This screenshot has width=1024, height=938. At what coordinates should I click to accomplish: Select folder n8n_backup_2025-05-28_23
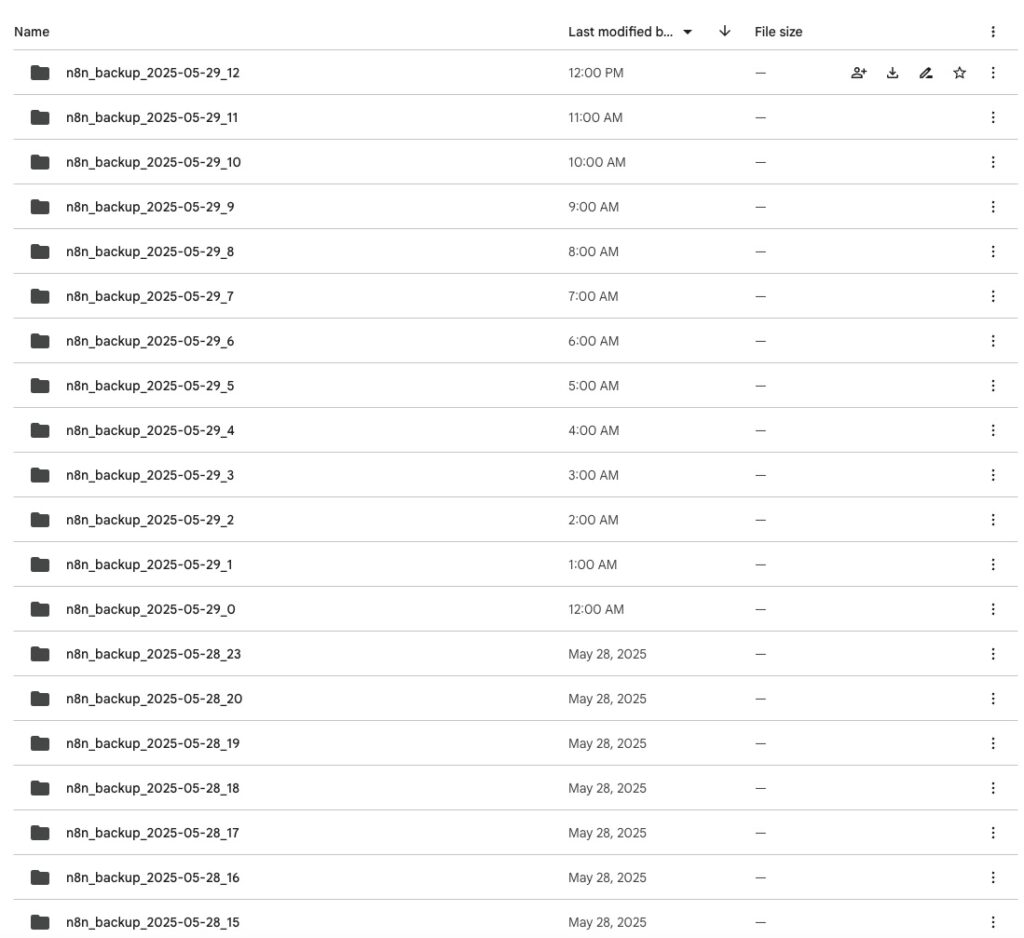515,654
